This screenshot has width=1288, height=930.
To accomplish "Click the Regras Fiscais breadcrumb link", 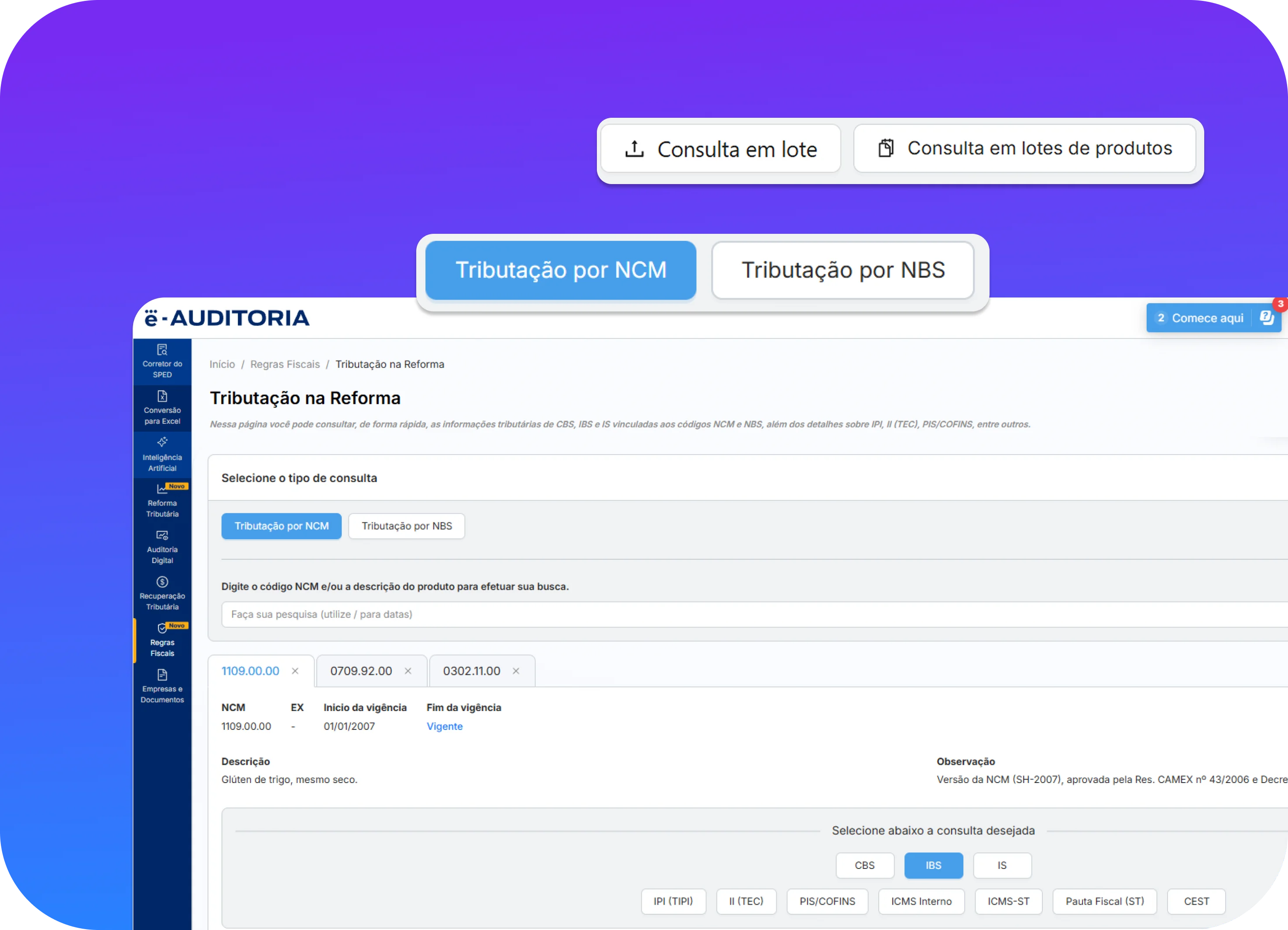I will [285, 365].
